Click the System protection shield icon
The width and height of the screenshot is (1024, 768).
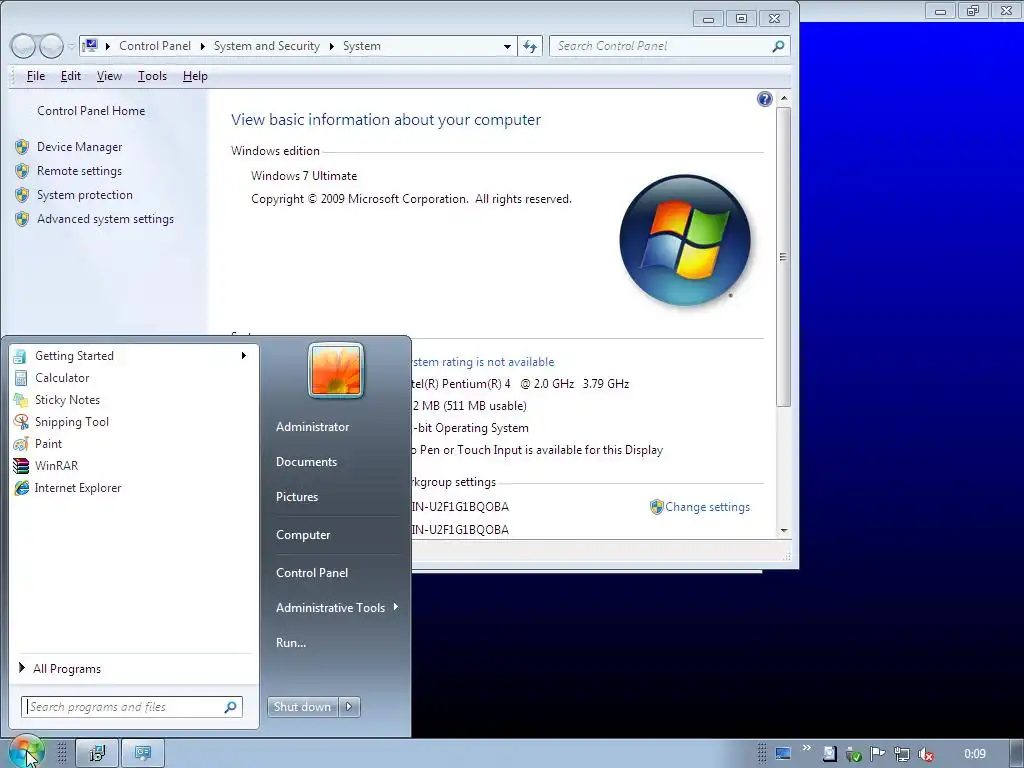point(22,195)
